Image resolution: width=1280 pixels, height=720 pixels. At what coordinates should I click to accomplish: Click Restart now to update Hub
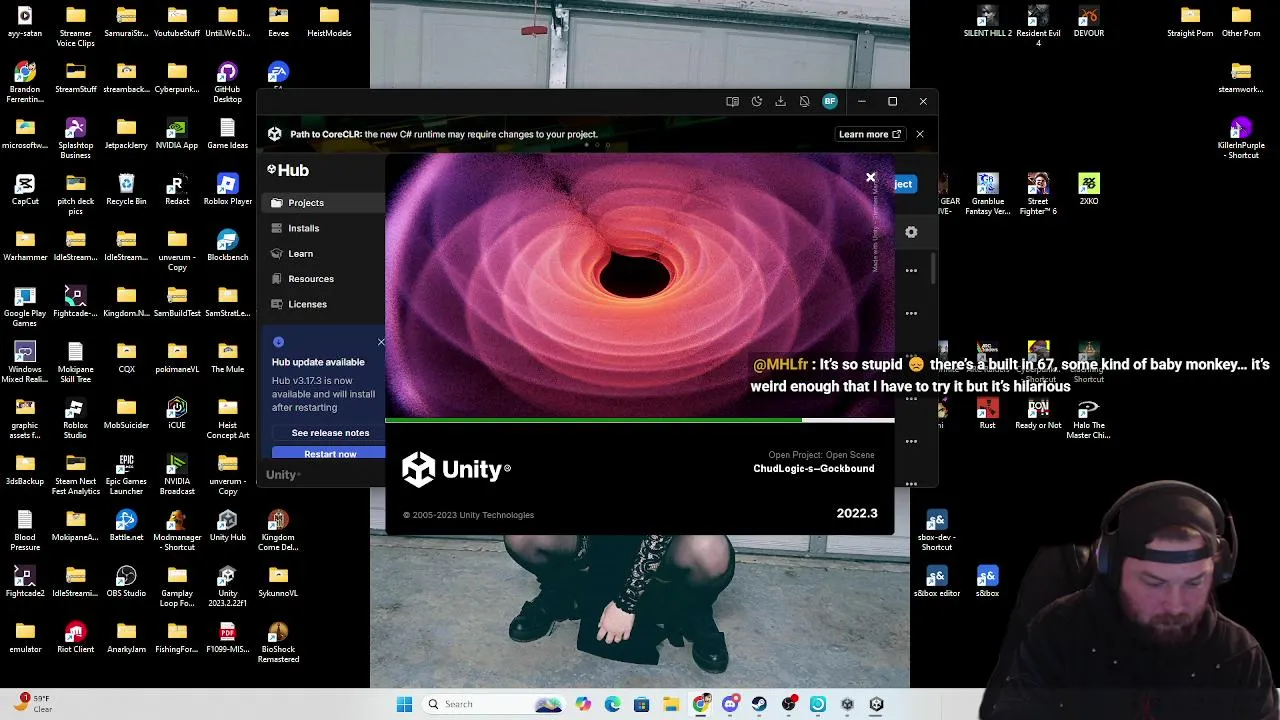(330, 454)
